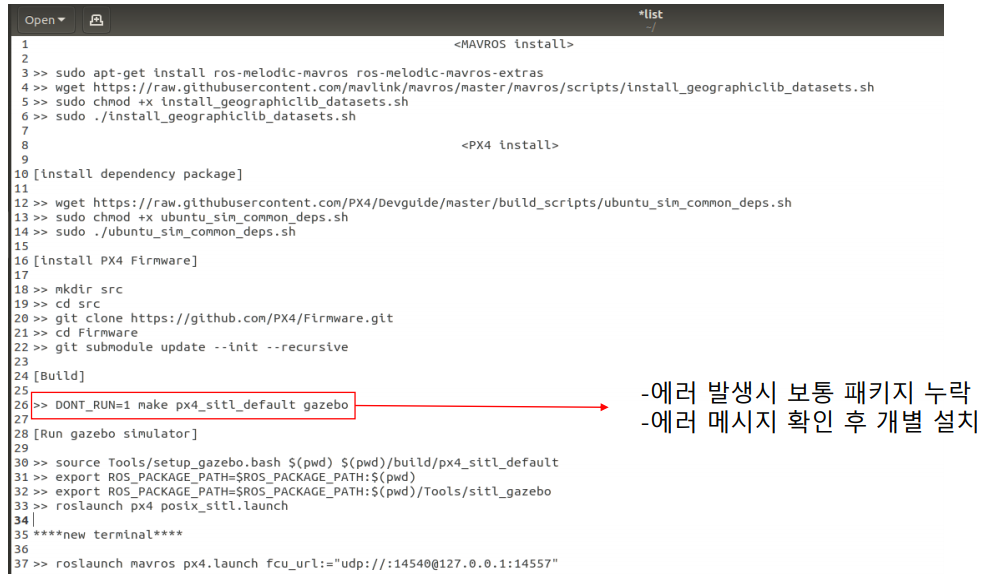Image resolution: width=989 pixels, height=578 pixels.
Task: Click the ****new terminal**** line
Action: click(108, 535)
